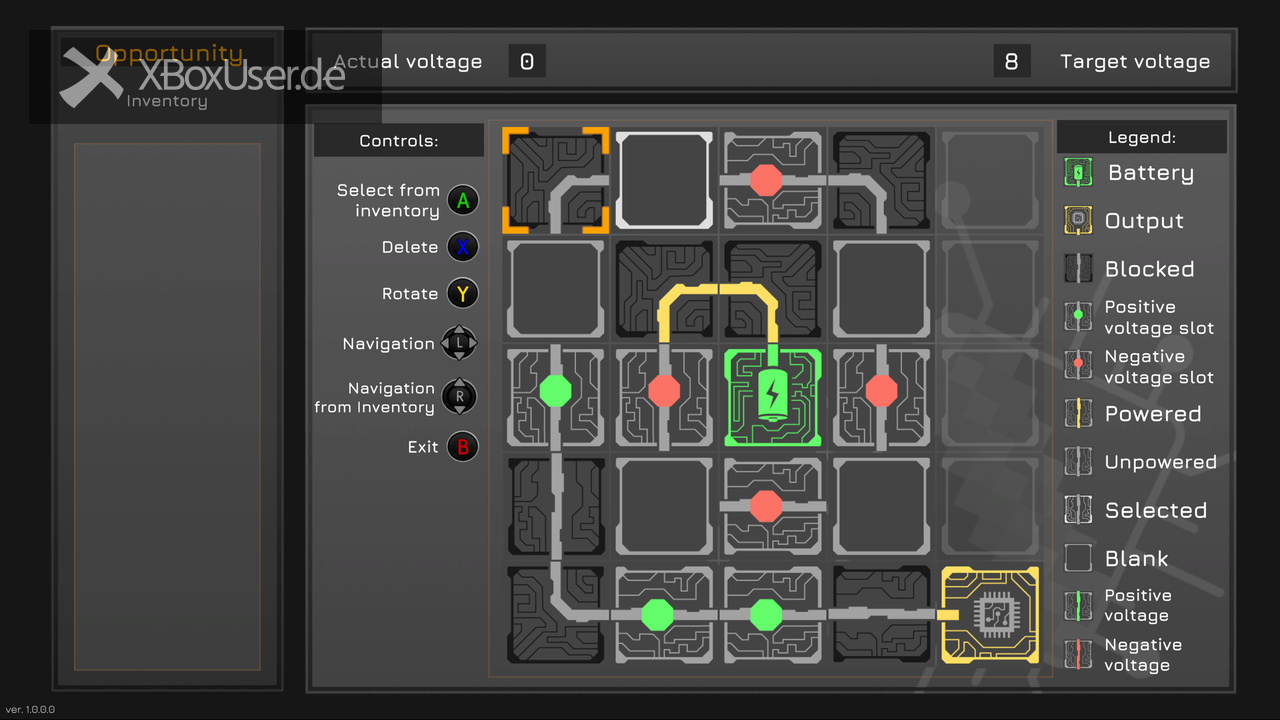1280x720 pixels.
Task: Click the Selected legend icon
Action: click(1078, 510)
